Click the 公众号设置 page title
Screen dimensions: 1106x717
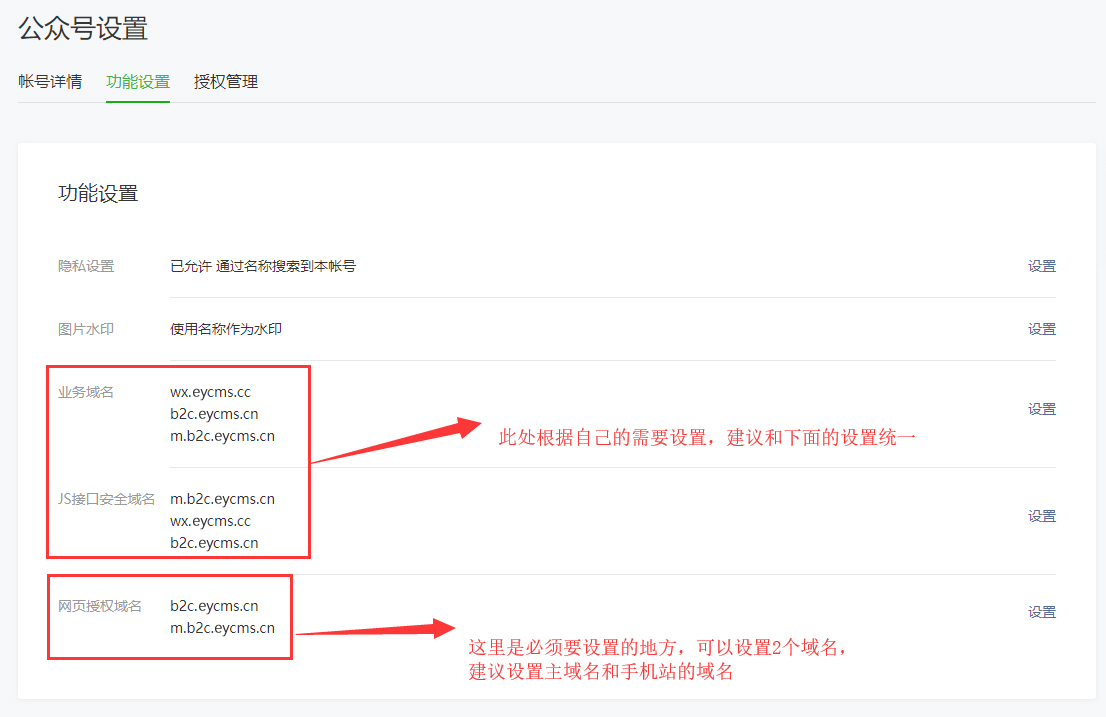pos(83,29)
